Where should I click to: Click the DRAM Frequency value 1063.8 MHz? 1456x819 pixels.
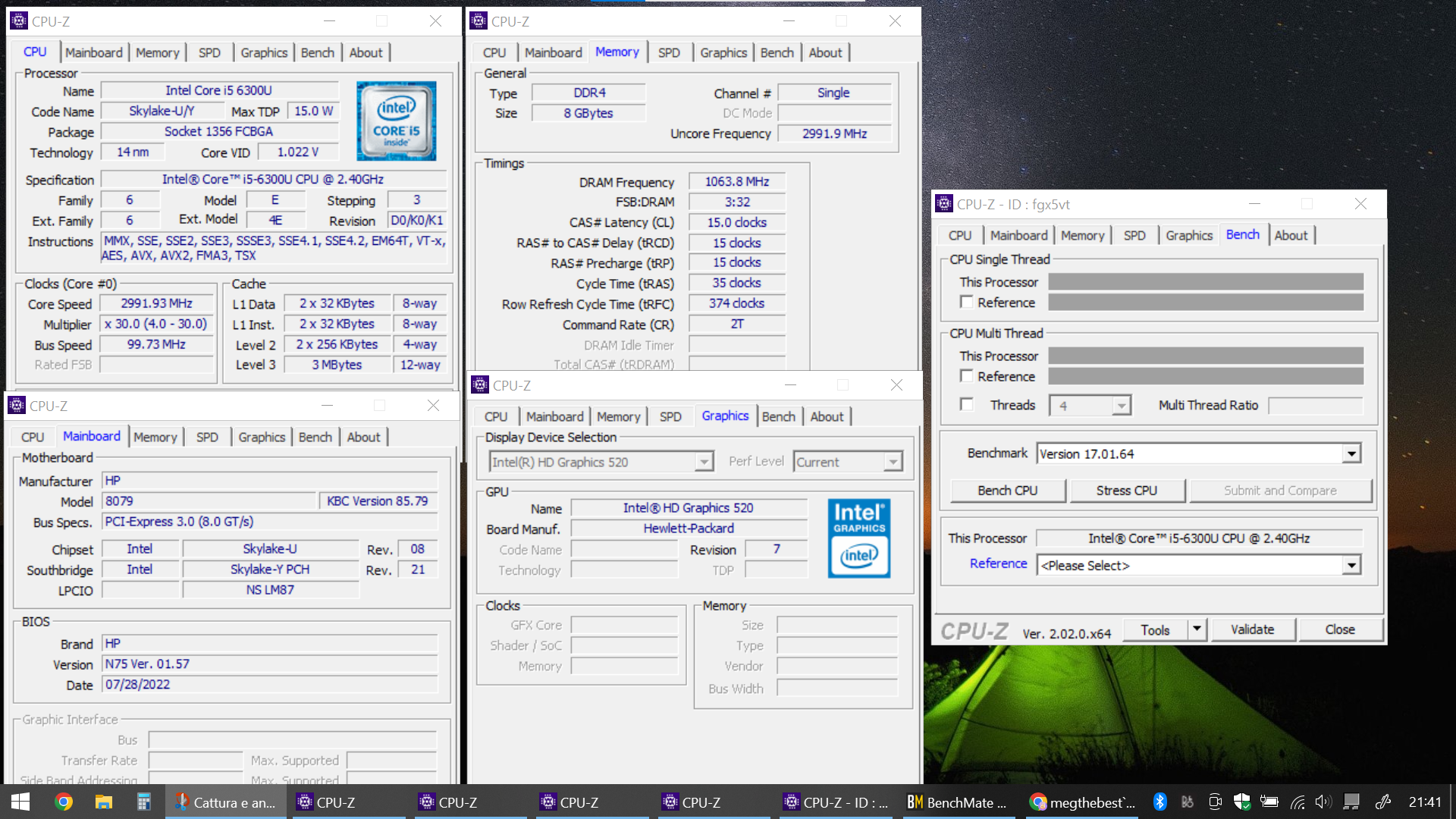coord(737,182)
